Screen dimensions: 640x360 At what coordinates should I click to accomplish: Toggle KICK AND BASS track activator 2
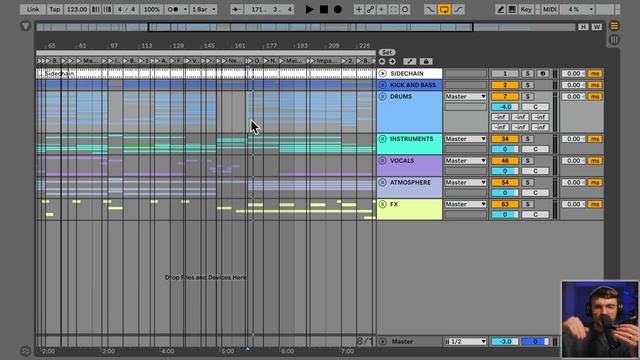504,85
